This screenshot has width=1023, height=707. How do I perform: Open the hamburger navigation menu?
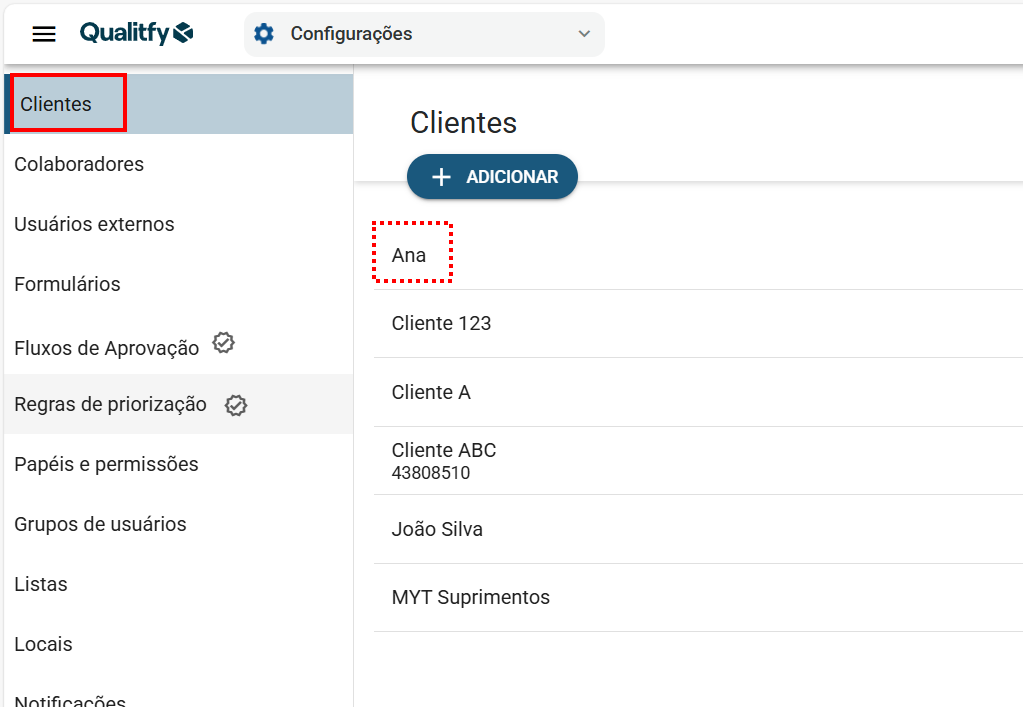point(44,34)
